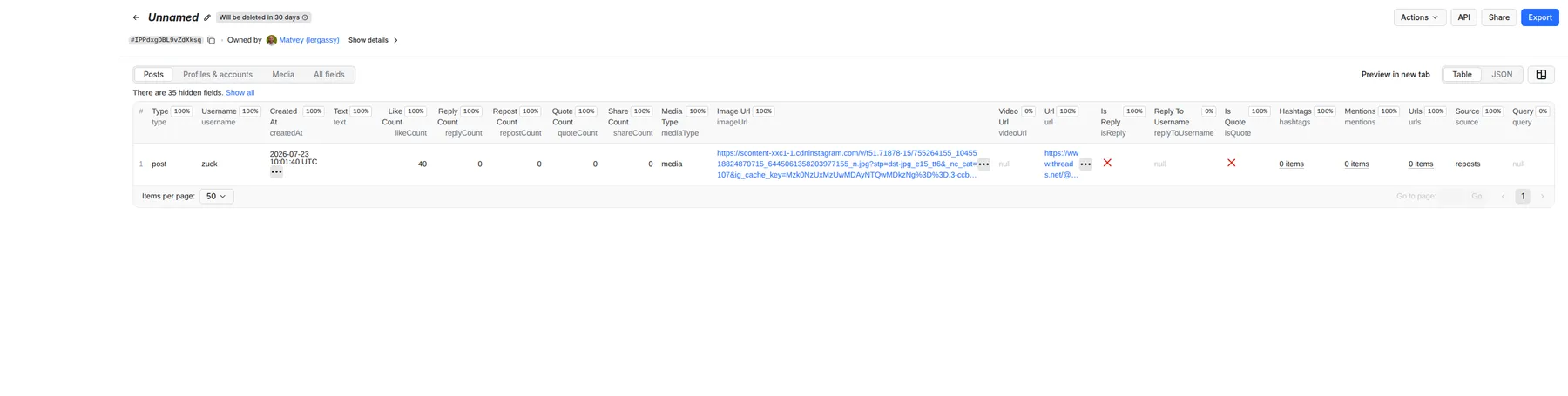Open the All fields tab
The height and width of the screenshot is (396, 1568).
(329, 75)
